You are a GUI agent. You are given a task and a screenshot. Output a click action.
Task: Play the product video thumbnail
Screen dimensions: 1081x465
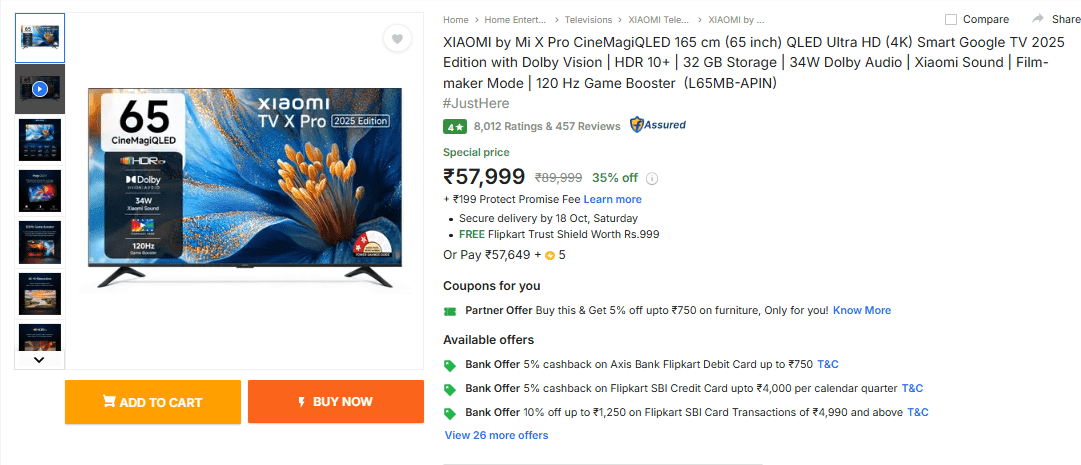click(x=40, y=89)
